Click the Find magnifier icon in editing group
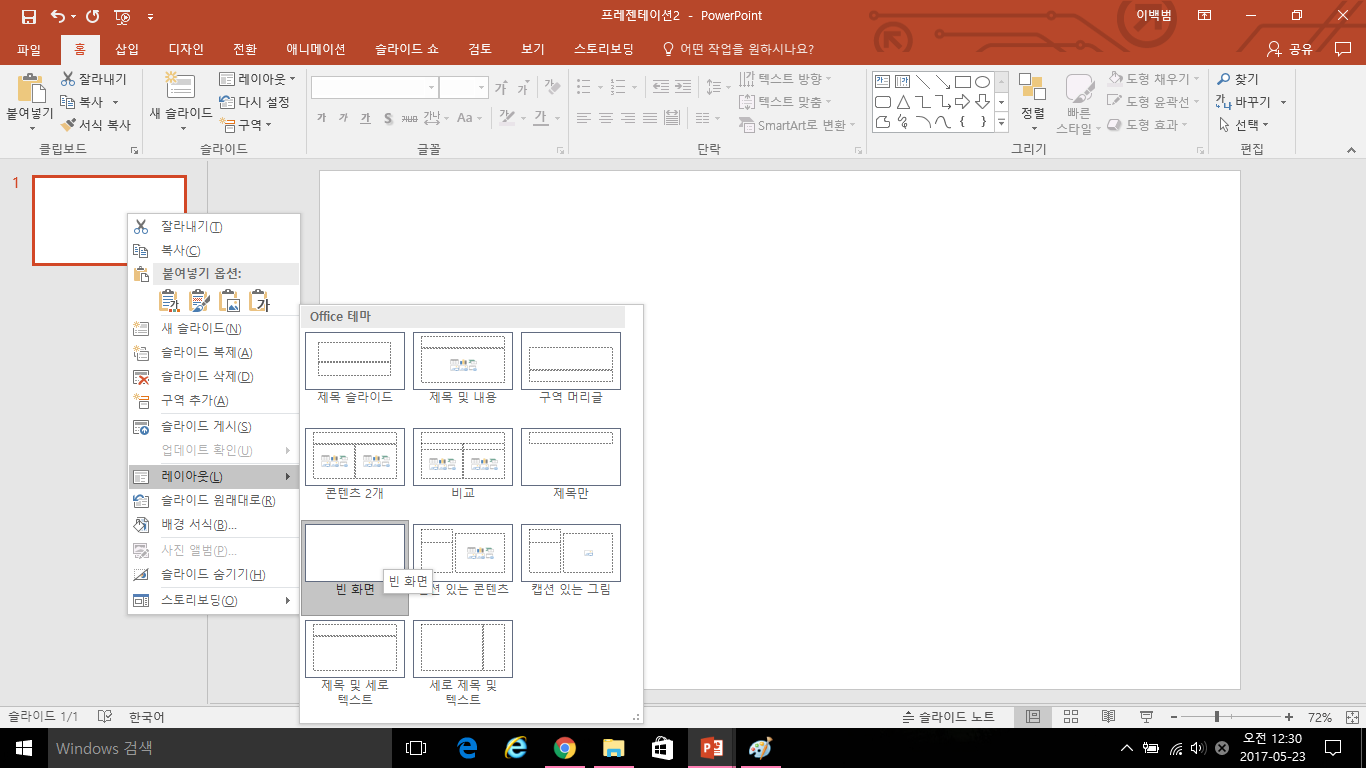 pyautogui.click(x=1223, y=79)
